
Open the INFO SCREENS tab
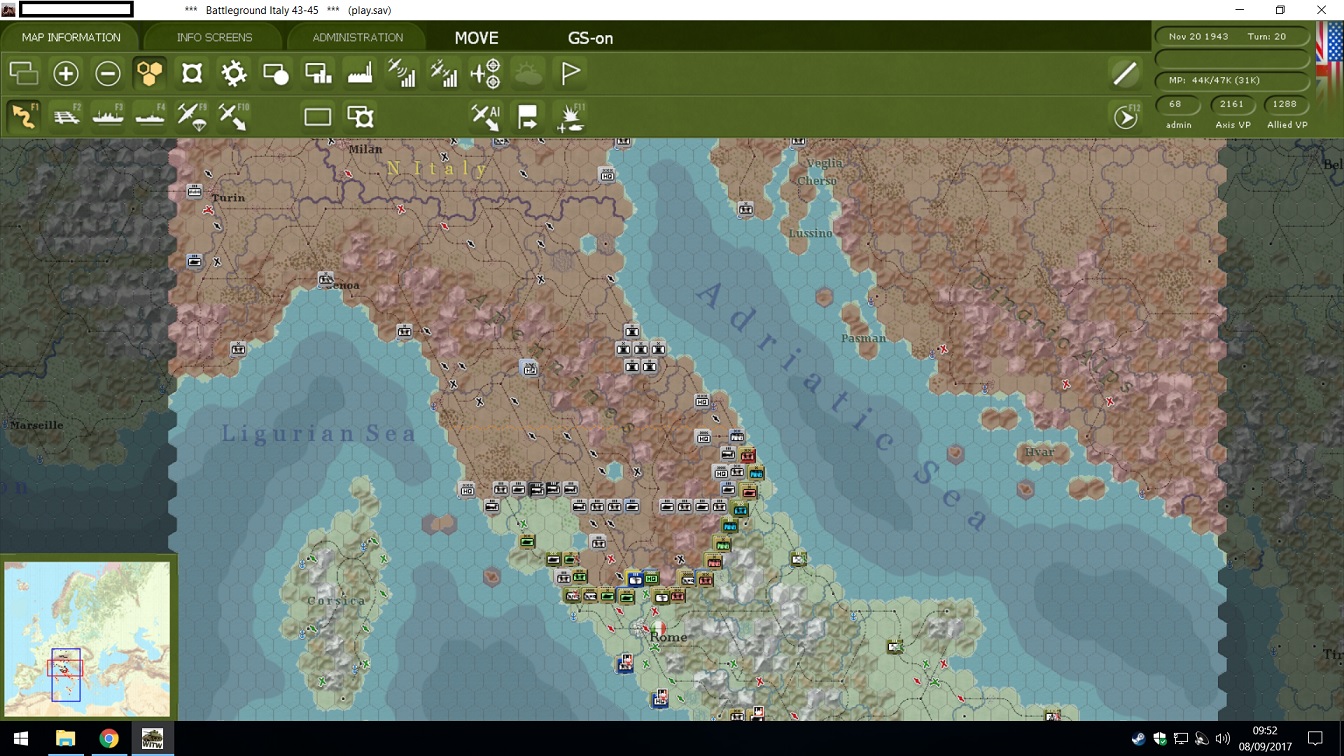(214, 37)
